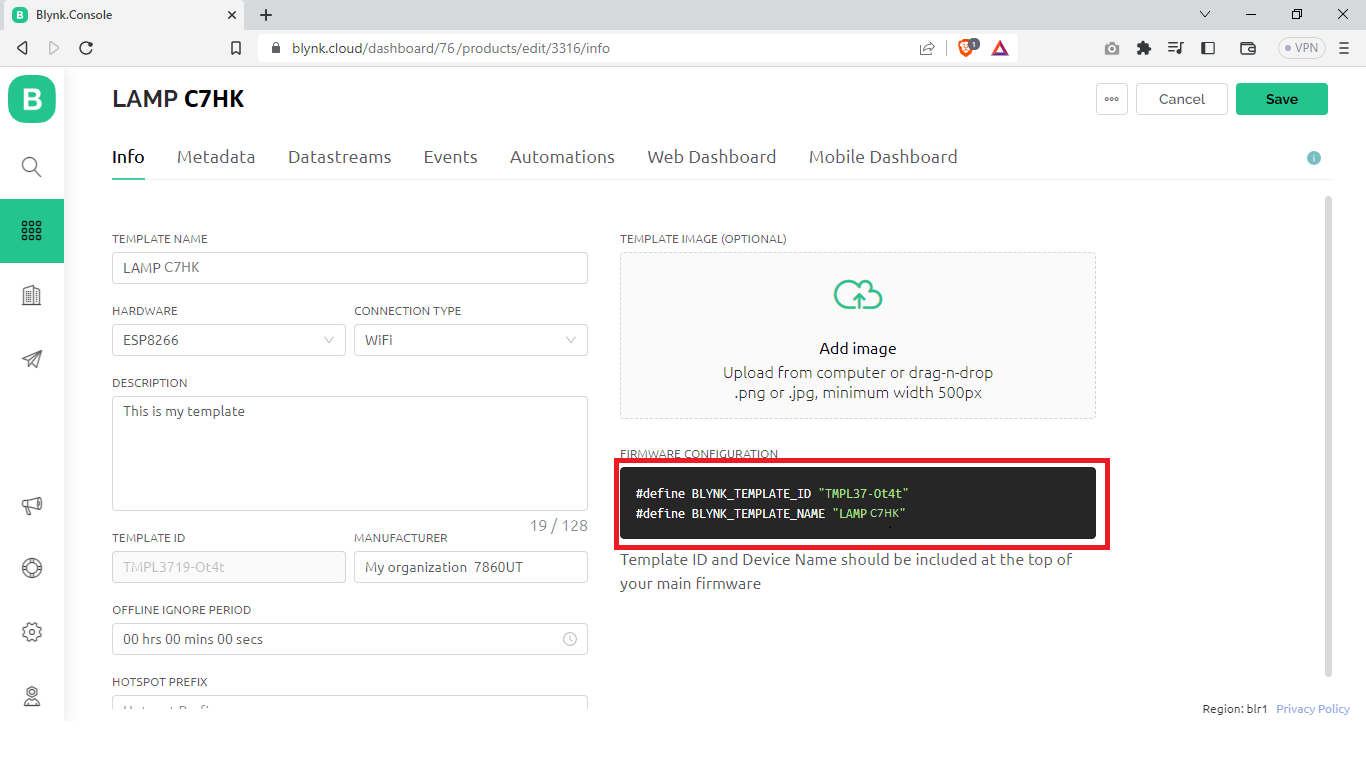Open the organization building icon
The width and height of the screenshot is (1366, 768).
32,295
